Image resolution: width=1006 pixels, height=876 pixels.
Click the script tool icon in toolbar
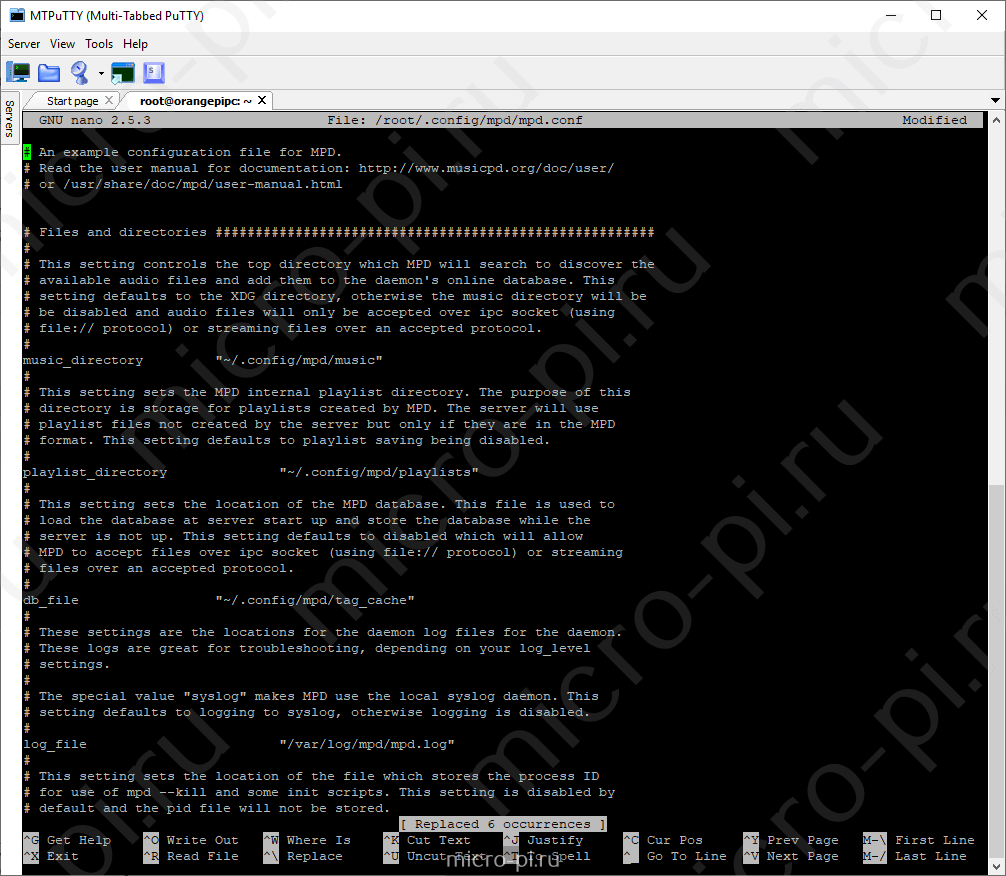click(x=154, y=73)
